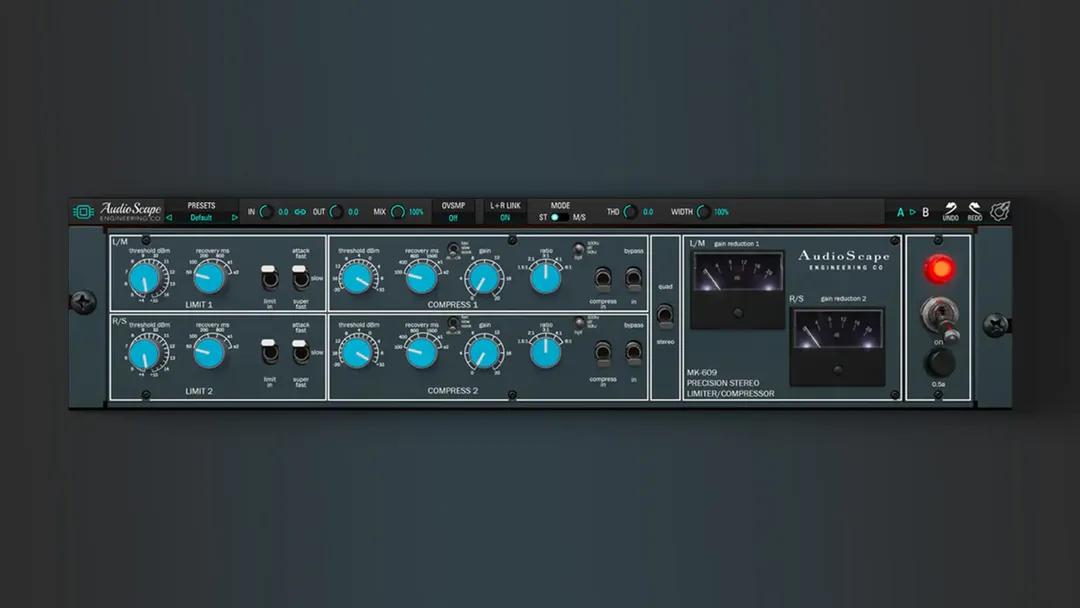Viewport: 1080px width, 608px height.
Task: Click the Compress 1 ratio knob
Action: tap(545, 279)
